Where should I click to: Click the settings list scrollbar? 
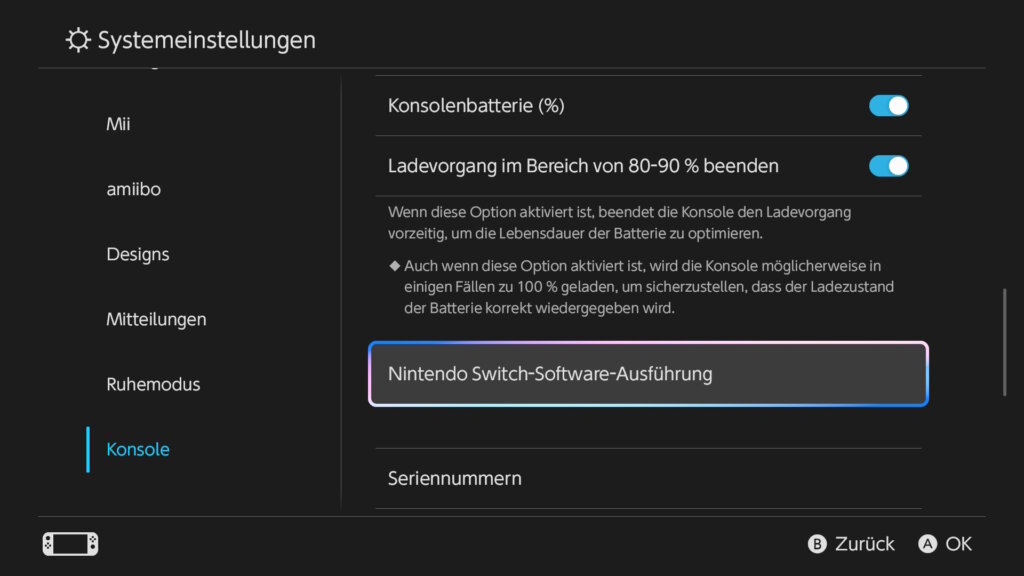pos(1005,342)
